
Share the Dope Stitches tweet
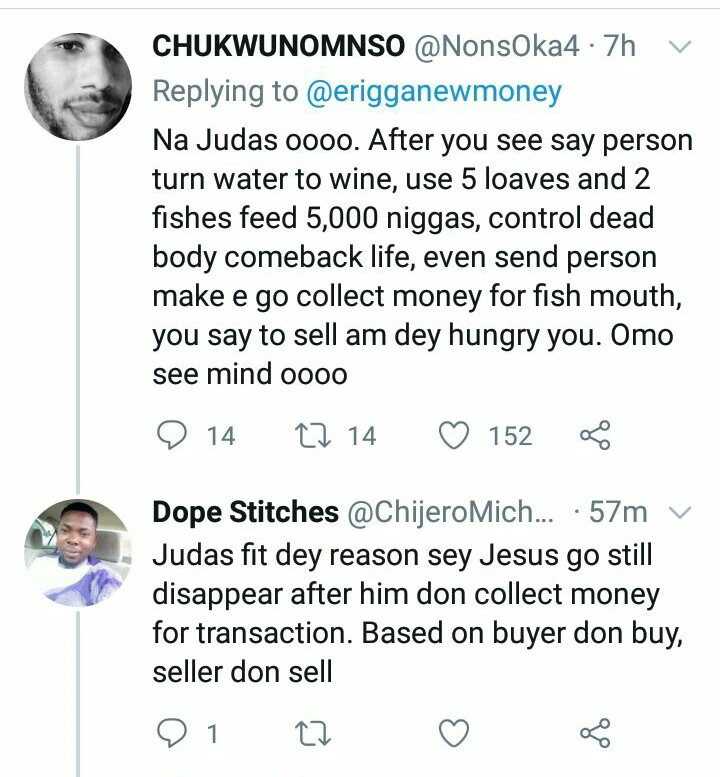point(594,734)
